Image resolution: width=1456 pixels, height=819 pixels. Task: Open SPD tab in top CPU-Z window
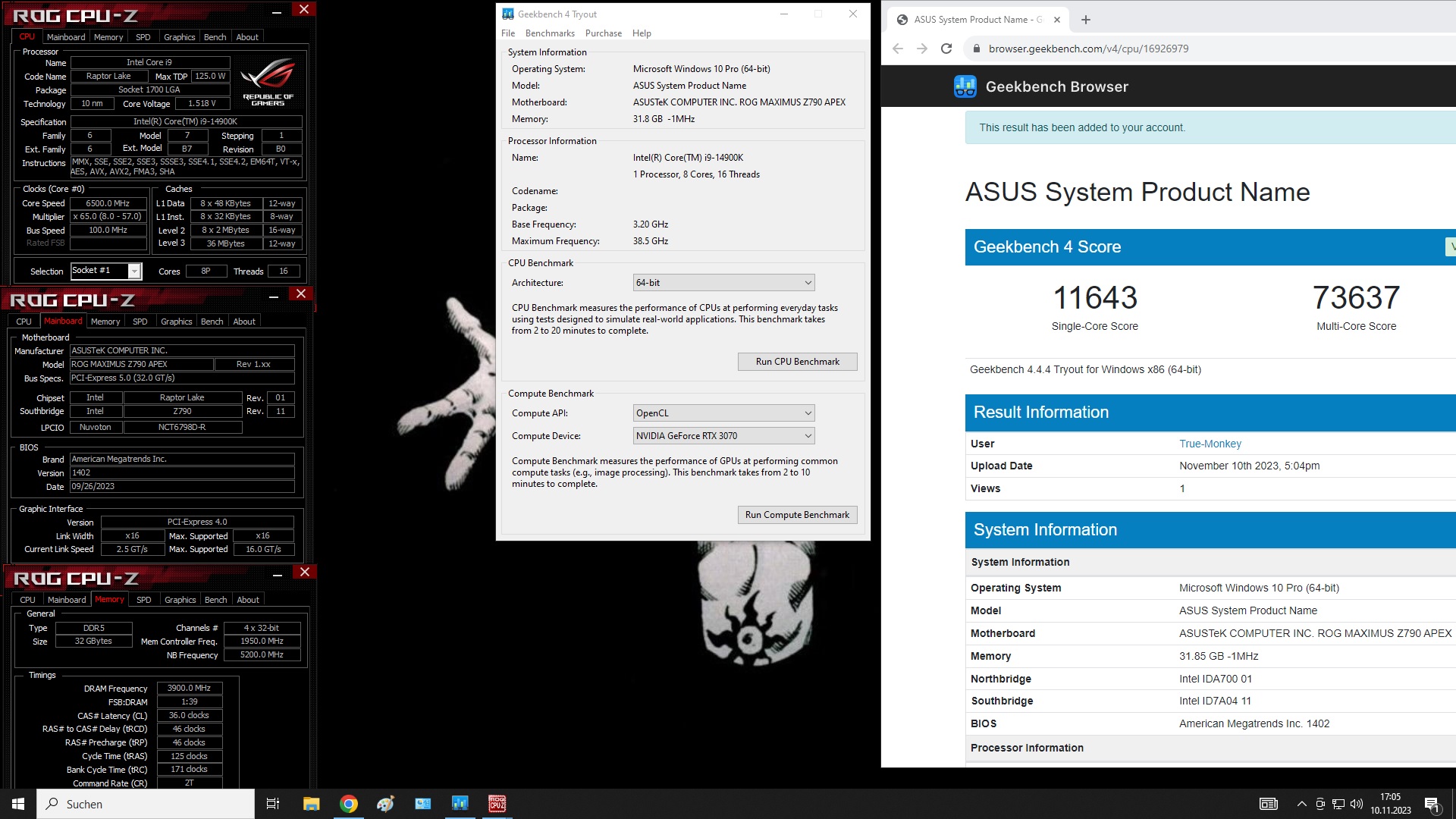[143, 37]
